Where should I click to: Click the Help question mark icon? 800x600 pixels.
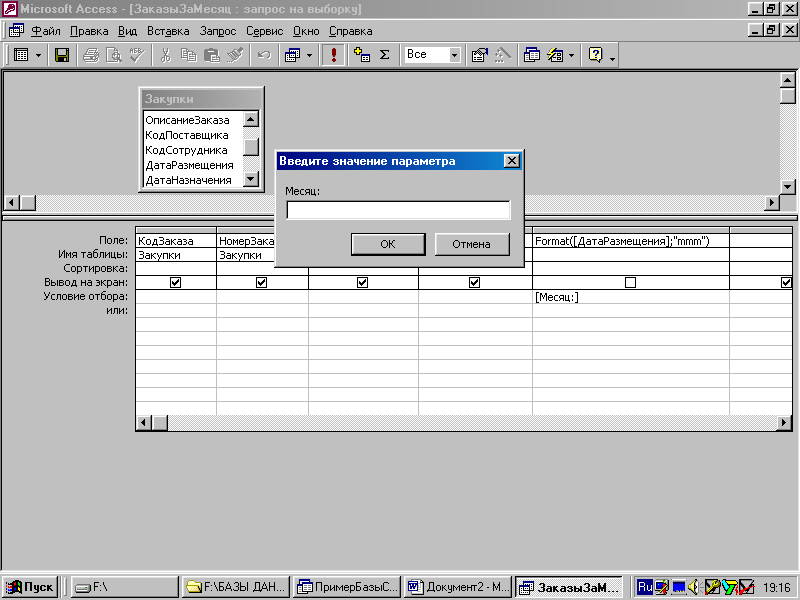[x=596, y=55]
